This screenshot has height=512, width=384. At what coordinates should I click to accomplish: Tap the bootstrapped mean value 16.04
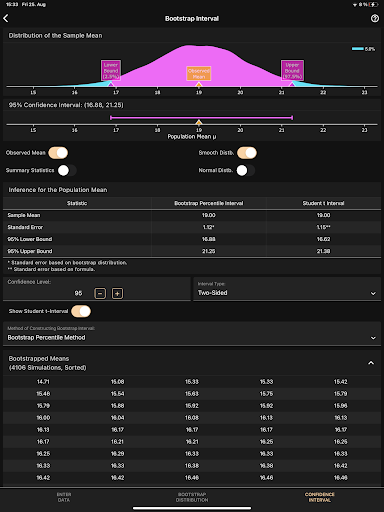[x=117, y=418]
